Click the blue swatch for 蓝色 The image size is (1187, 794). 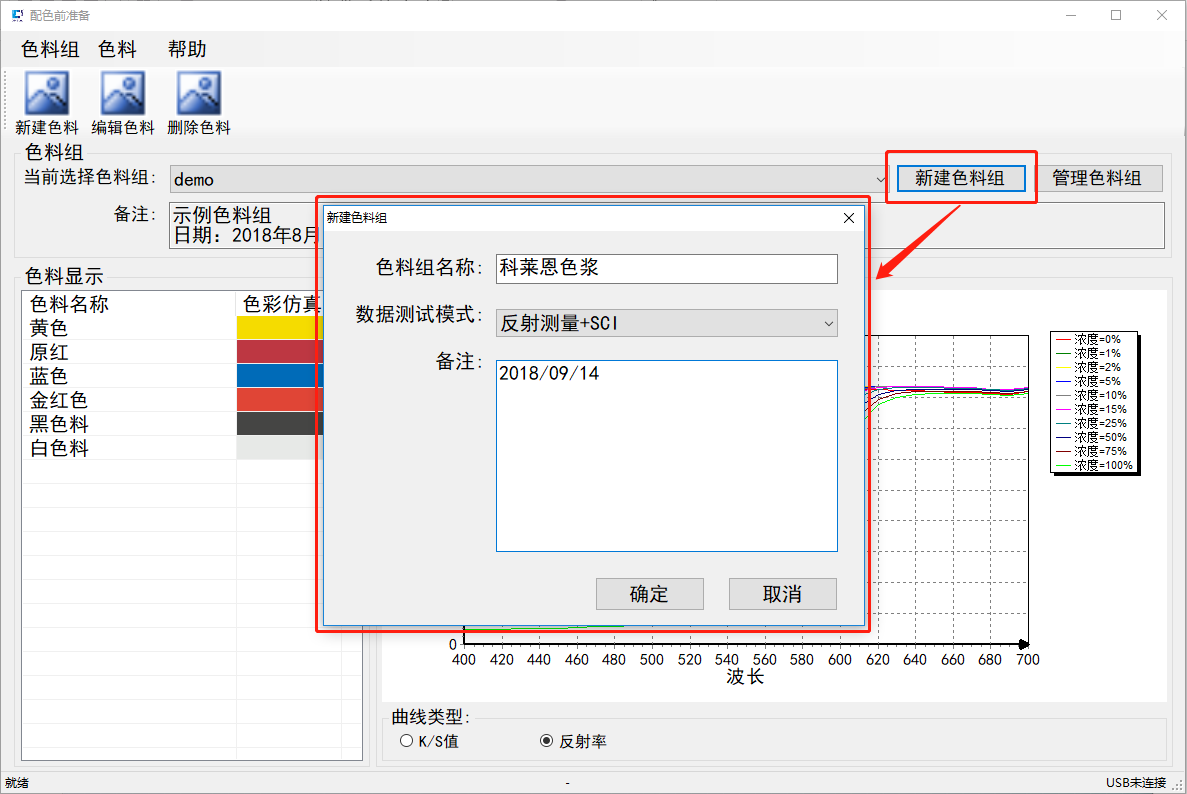pos(277,376)
